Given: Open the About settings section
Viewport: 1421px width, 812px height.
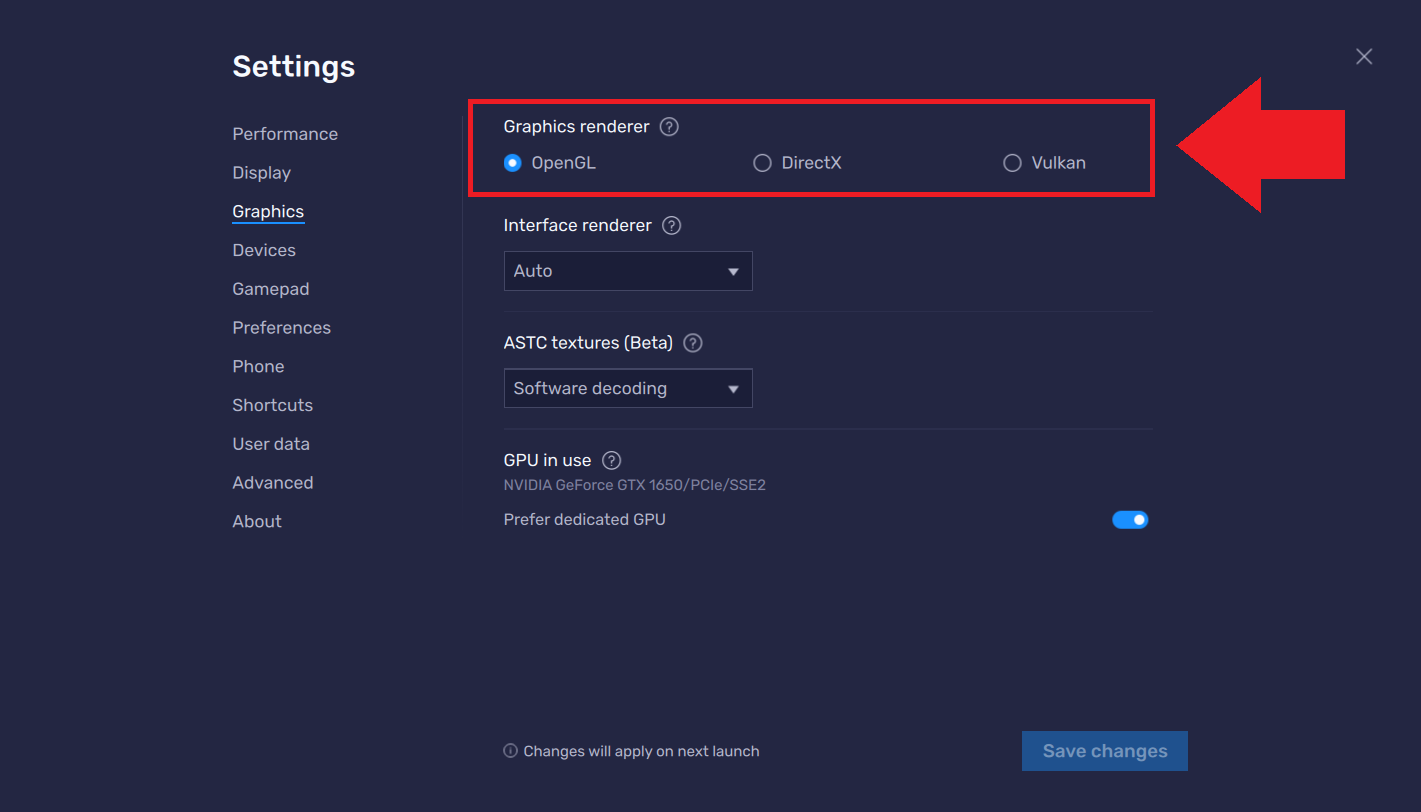Looking at the screenshot, I should (257, 521).
